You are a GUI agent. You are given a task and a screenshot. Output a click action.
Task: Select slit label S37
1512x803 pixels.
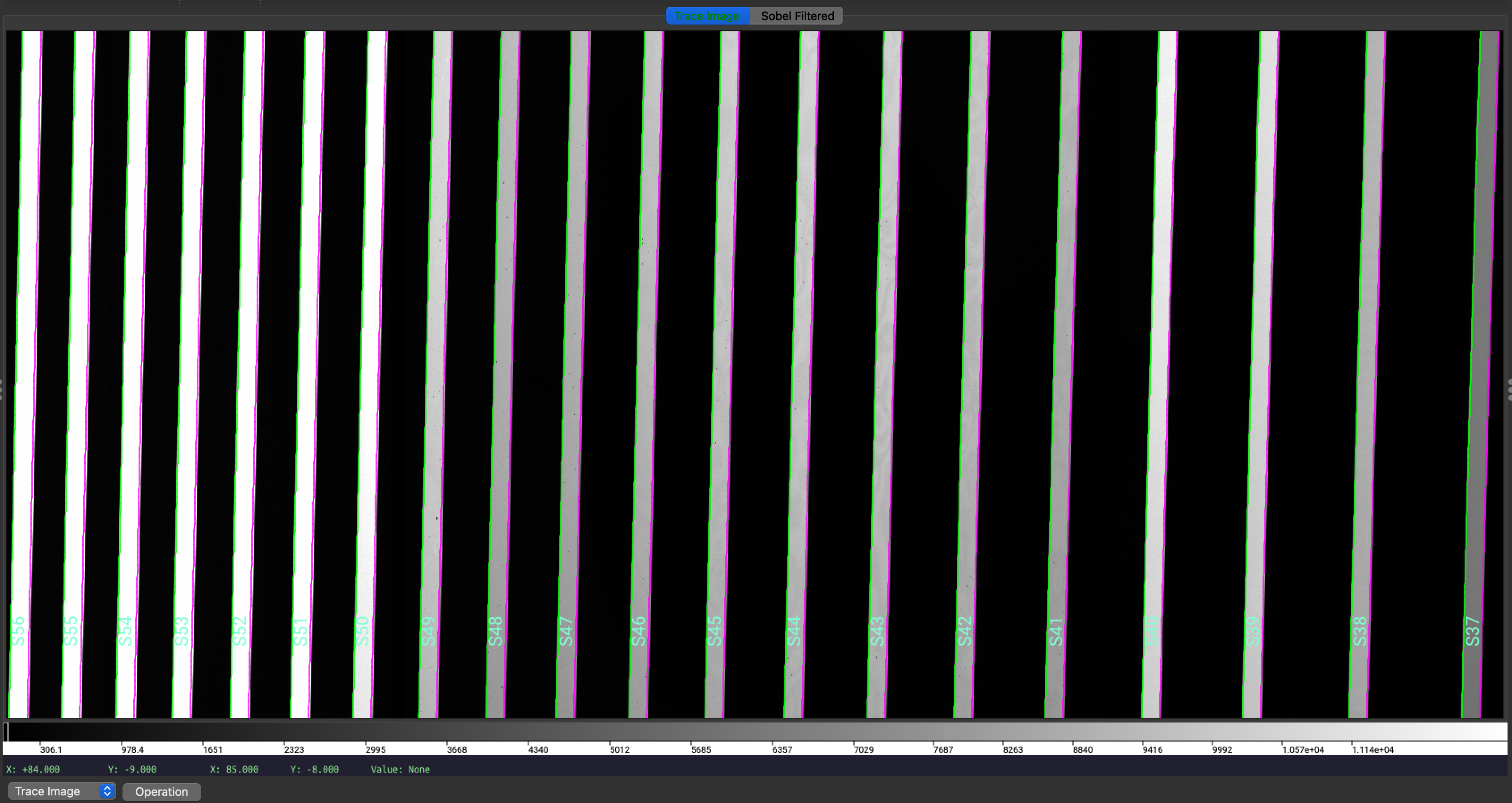[1473, 631]
